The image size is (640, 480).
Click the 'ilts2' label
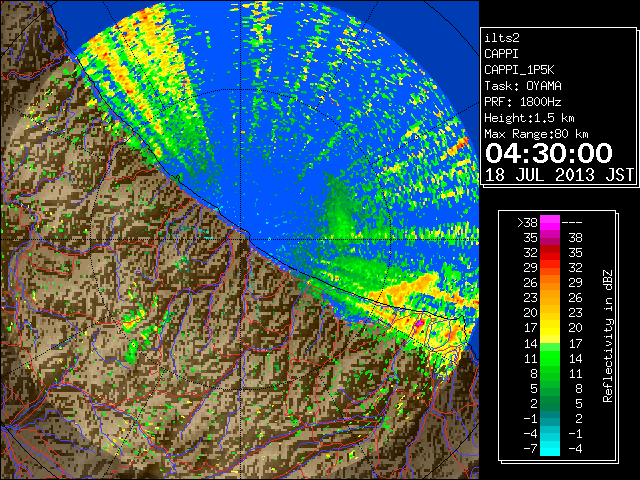(502, 38)
